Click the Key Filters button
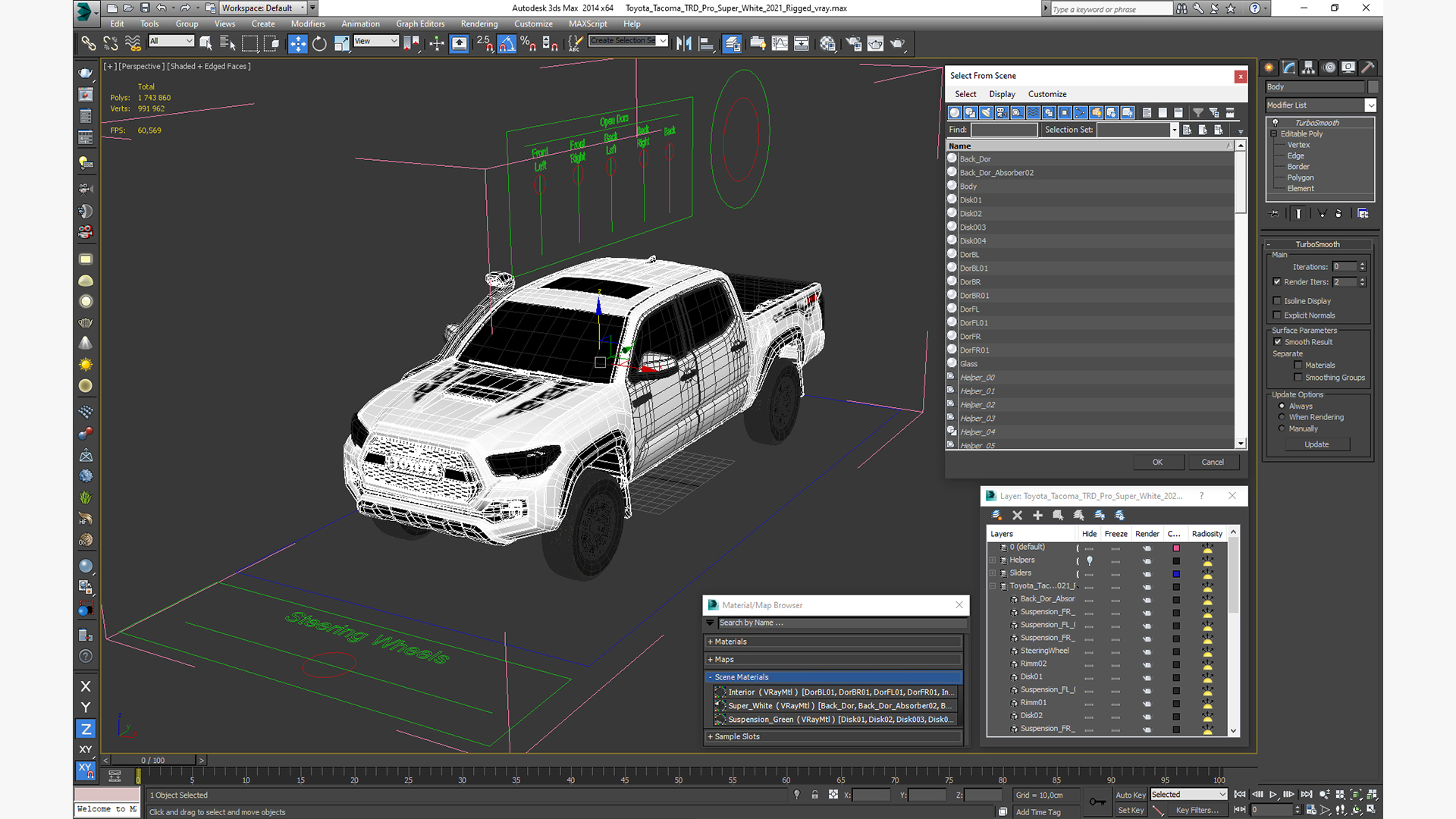This screenshot has height=819, width=1456. point(1197,810)
